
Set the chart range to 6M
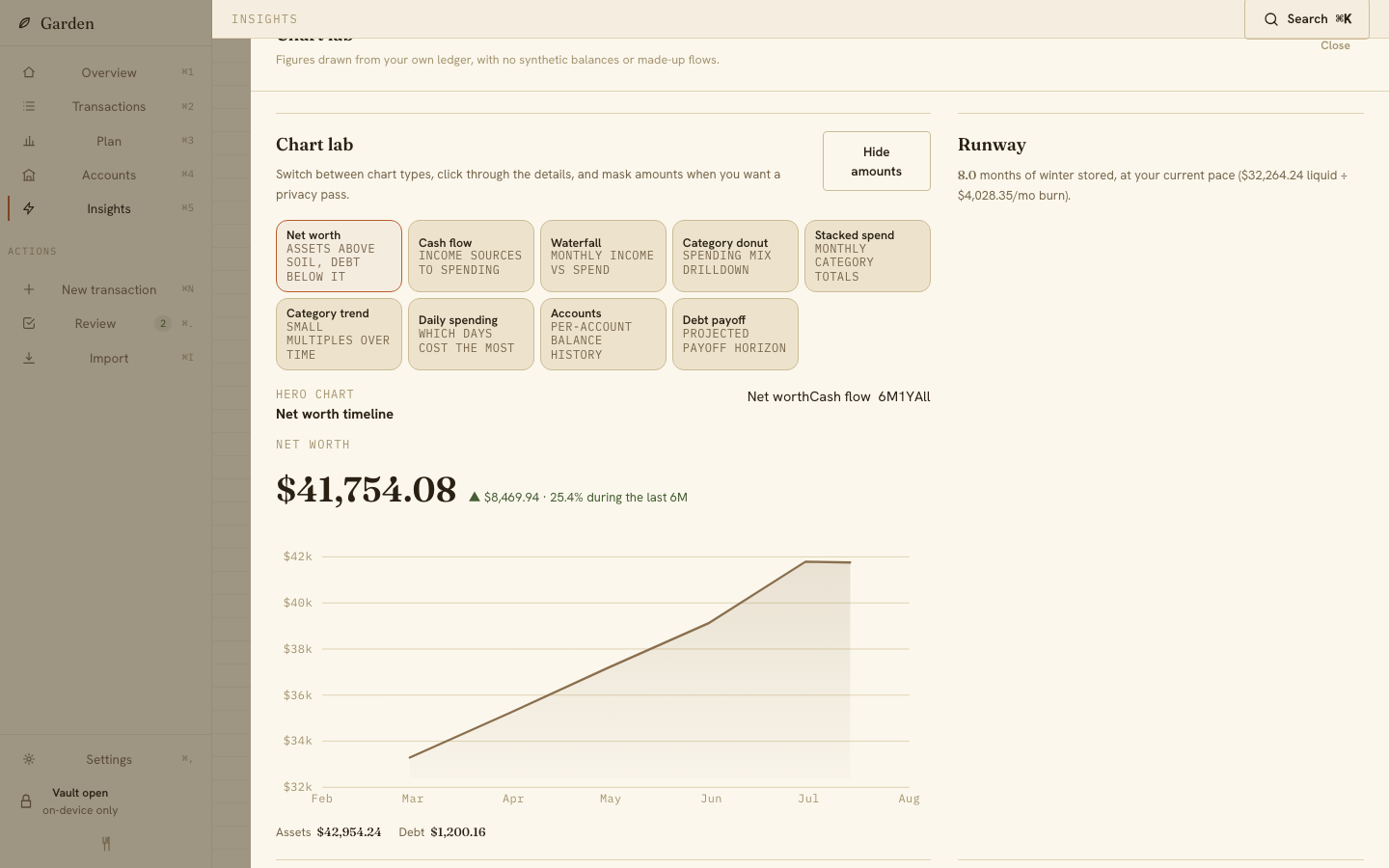click(x=886, y=396)
